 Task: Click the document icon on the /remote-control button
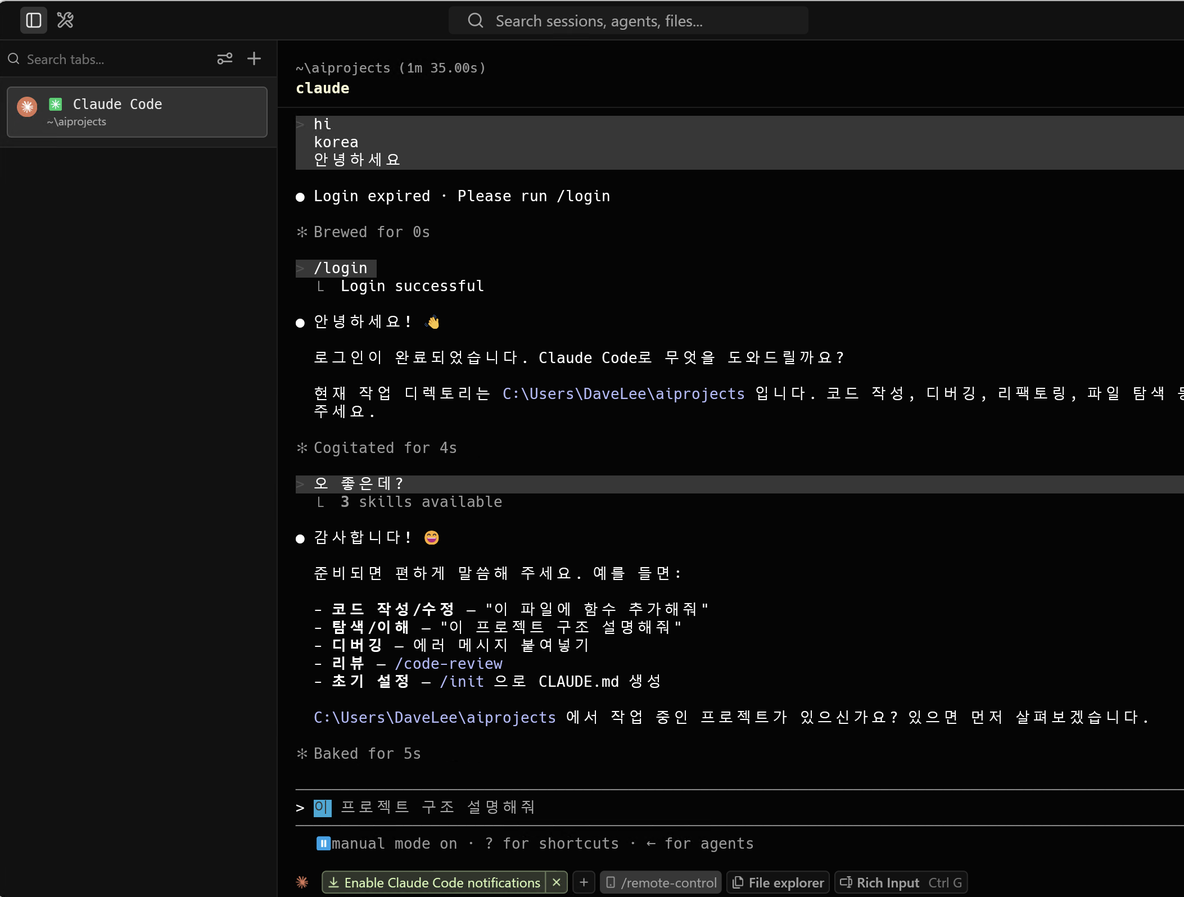(611, 883)
